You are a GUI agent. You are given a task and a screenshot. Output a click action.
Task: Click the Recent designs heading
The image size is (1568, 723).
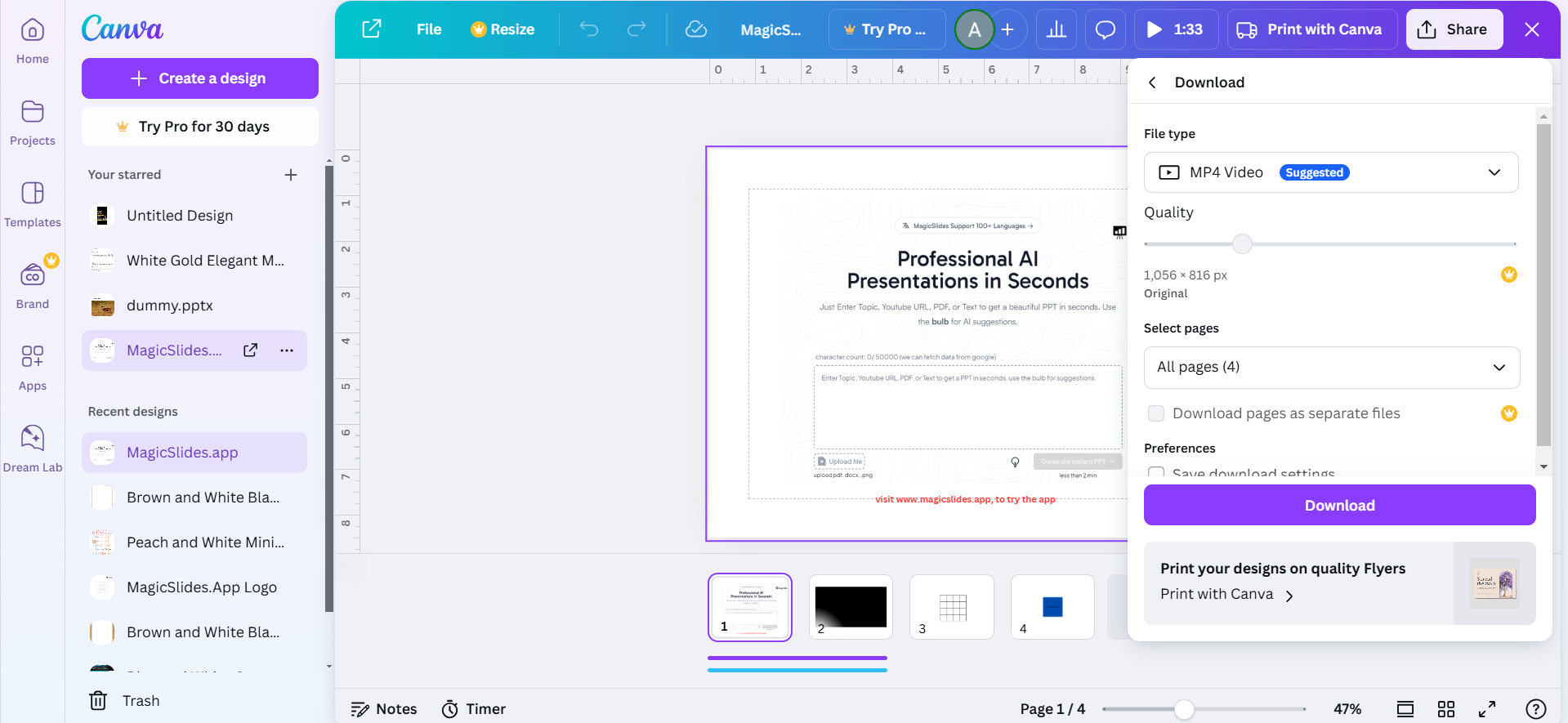[x=133, y=412]
